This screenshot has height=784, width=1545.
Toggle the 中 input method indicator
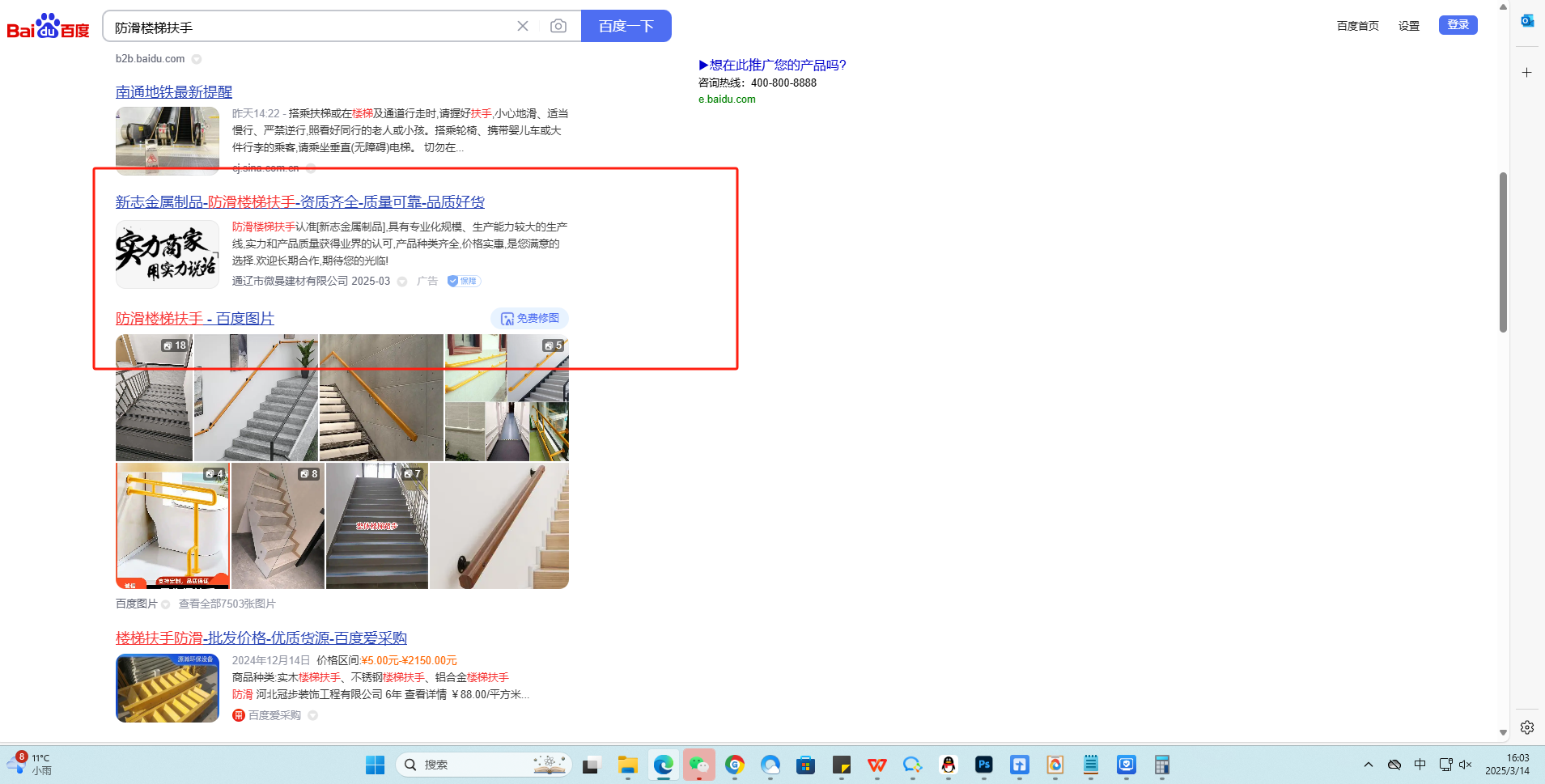1420,765
